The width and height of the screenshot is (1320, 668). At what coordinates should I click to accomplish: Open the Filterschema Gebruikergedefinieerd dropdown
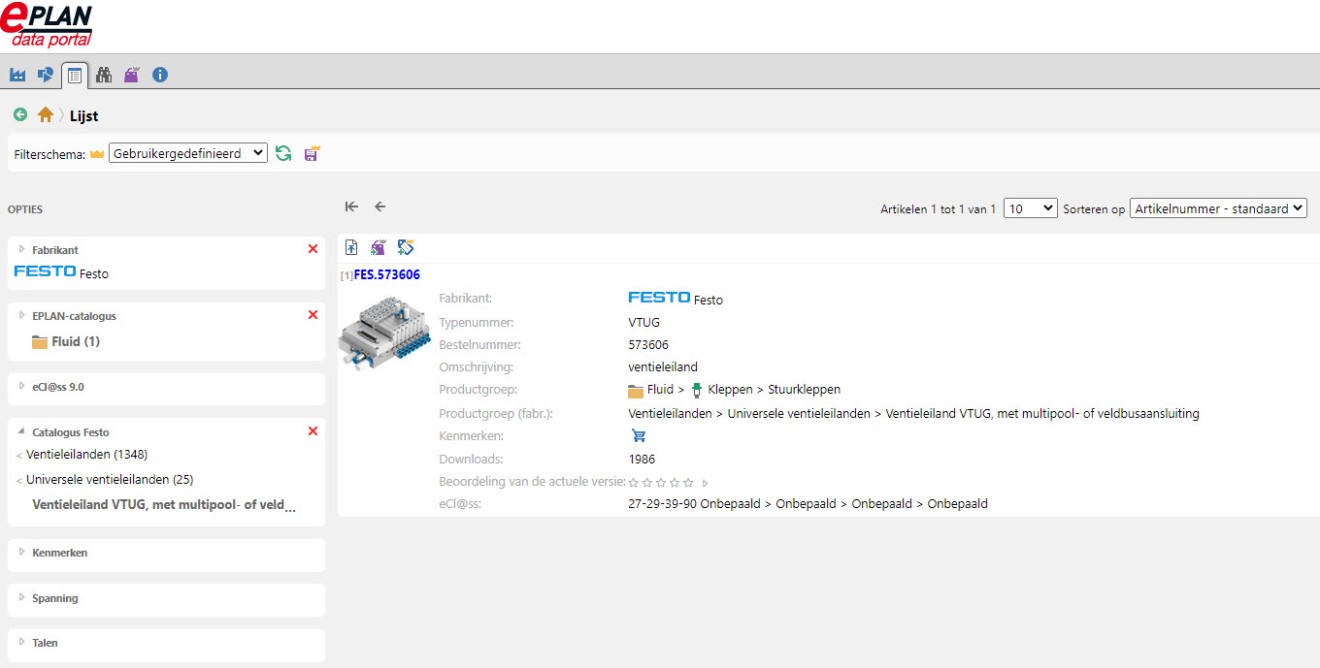pyautogui.click(x=188, y=154)
